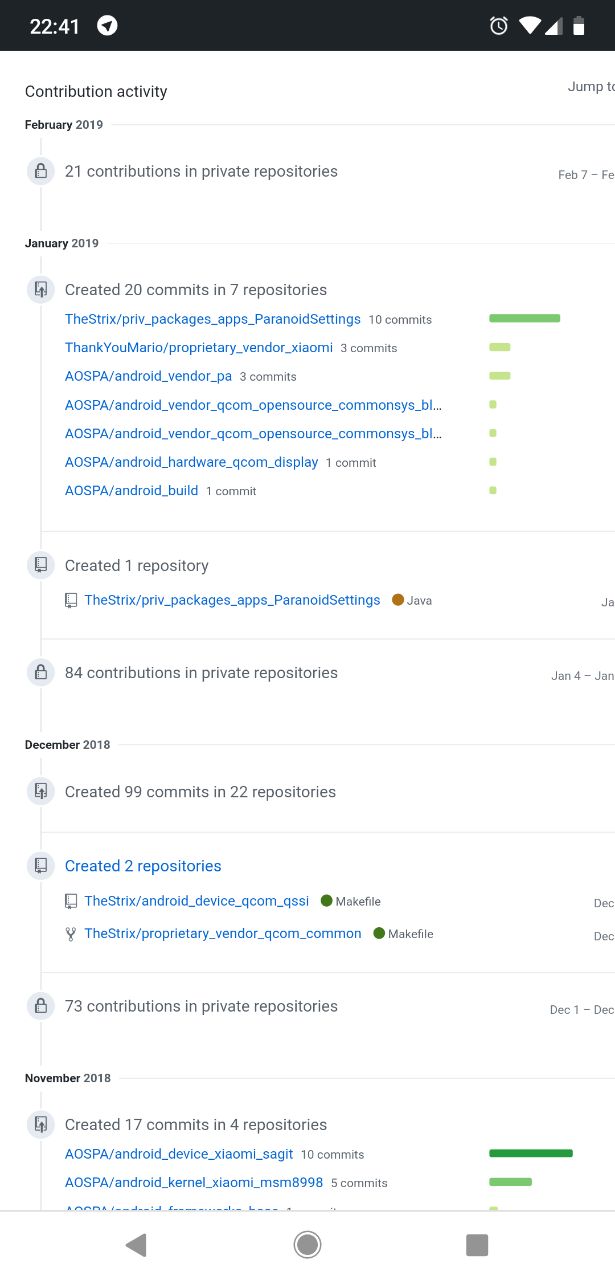The image size is (615, 1280).
Task: Open AOSPA/android_device_xiaomi_sagit repository
Action: (x=179, y=1154)
